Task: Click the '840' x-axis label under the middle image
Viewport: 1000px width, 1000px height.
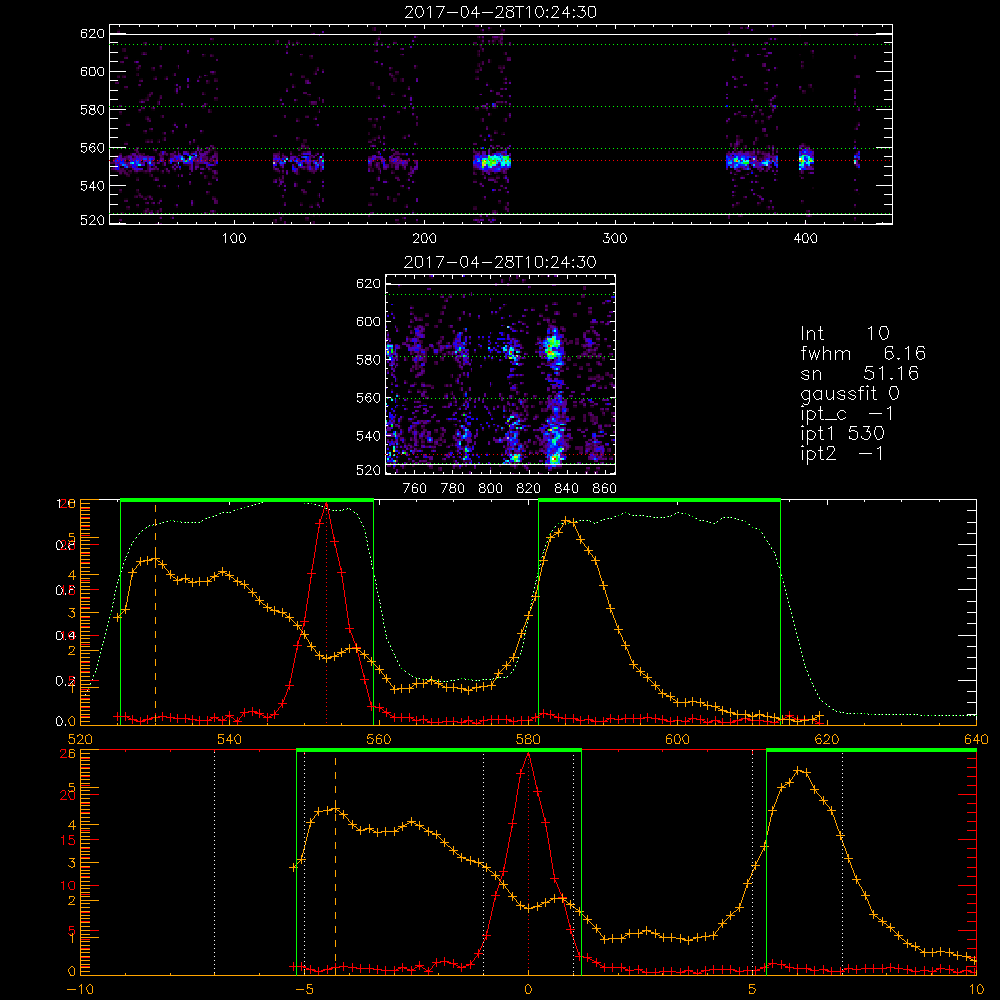Action: [x=566, y=489]
